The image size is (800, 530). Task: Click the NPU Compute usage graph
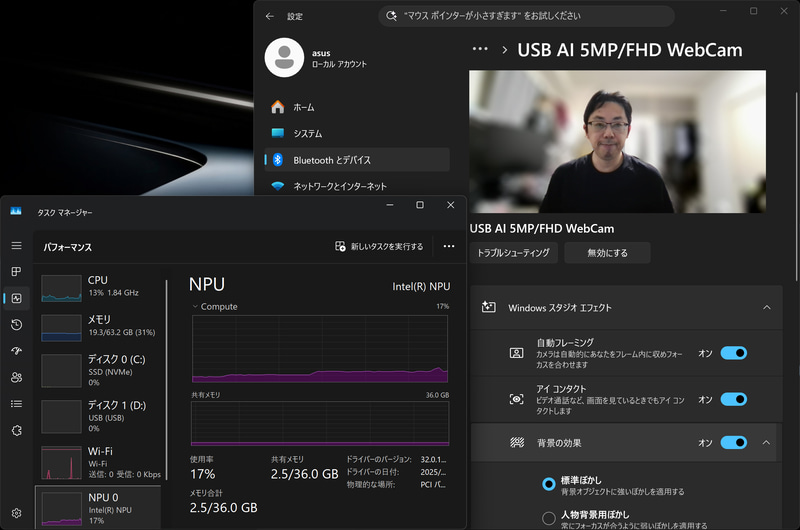click(x=320, y=349)
